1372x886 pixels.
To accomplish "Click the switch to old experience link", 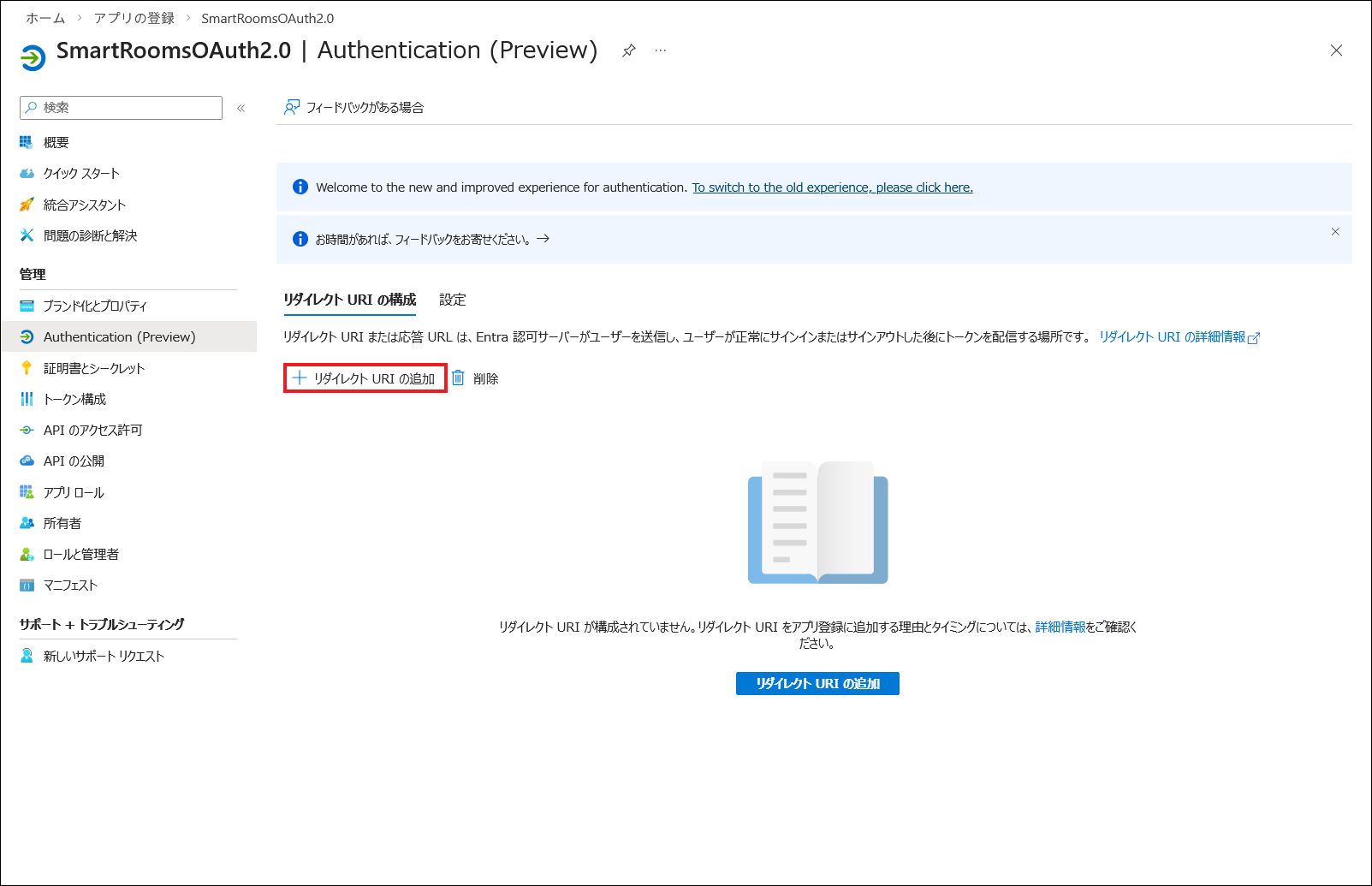I will click(x=832, y=187).
